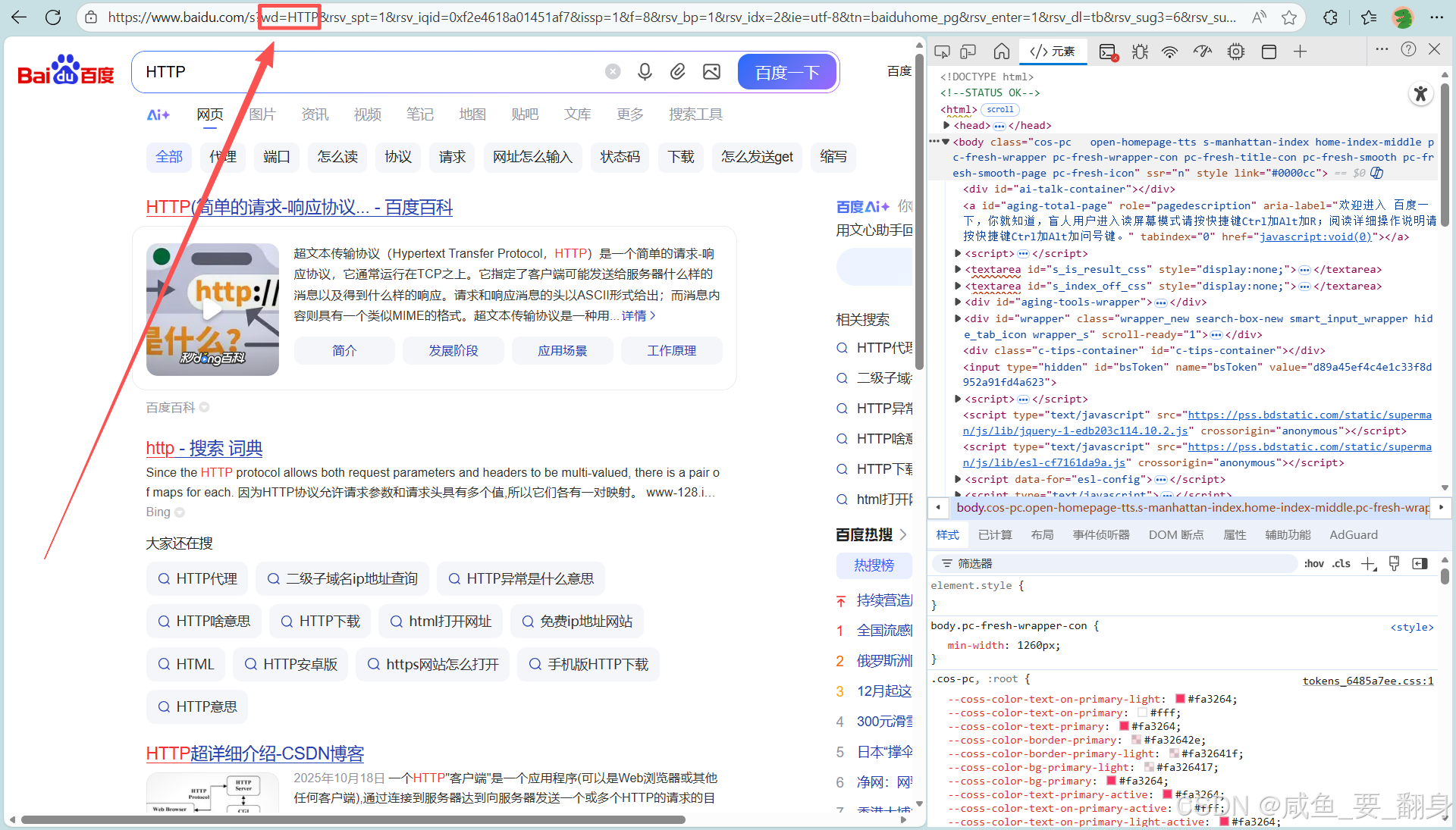Switch to the 已计算 computed tab
1456x830 pixels.
[x=995, y=535]
